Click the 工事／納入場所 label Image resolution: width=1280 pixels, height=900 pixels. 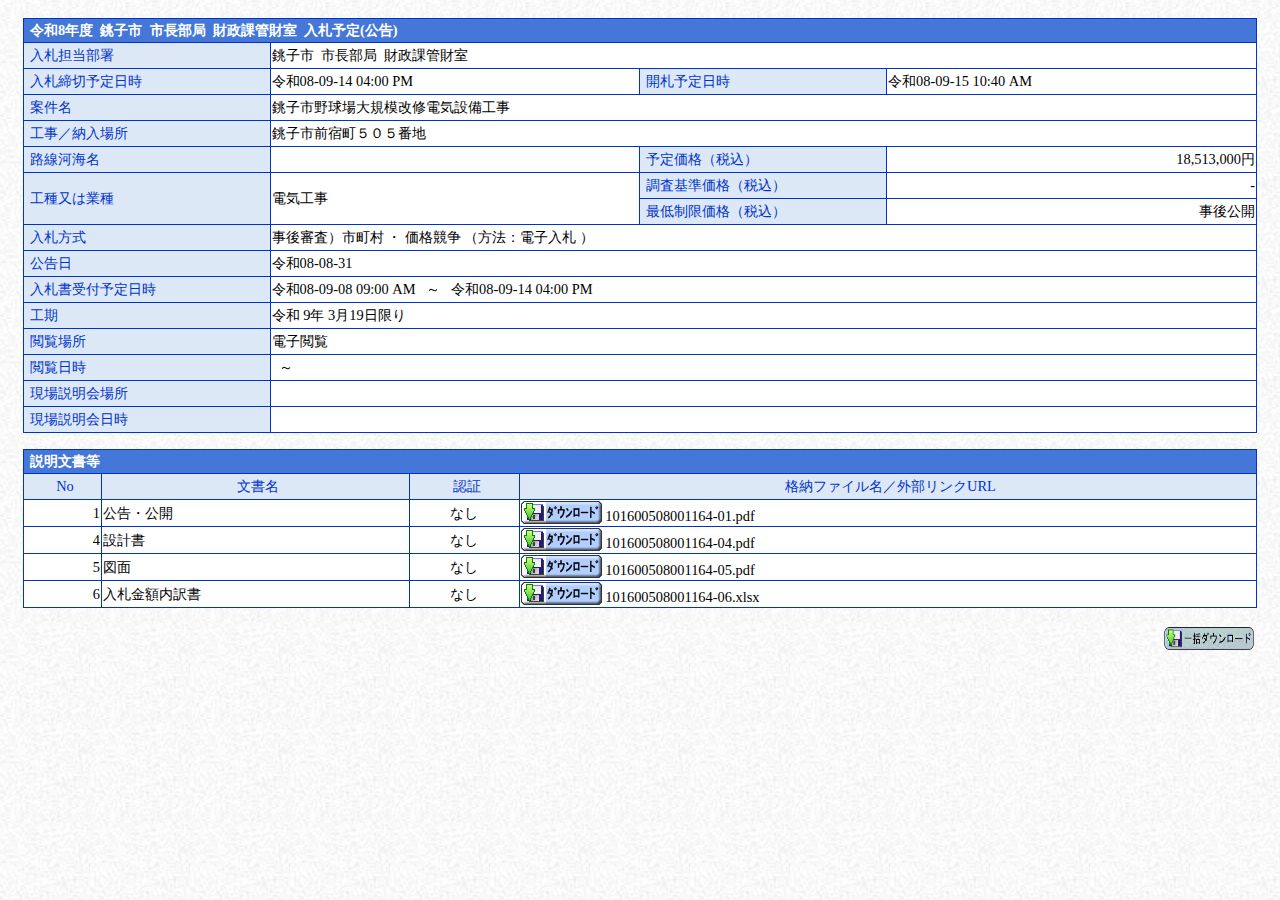click(79, 134)
